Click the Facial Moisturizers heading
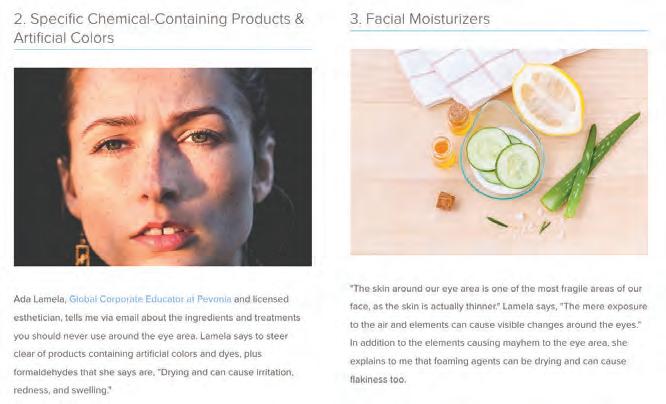Screen dimensions: 666x404 pos(420,19)
